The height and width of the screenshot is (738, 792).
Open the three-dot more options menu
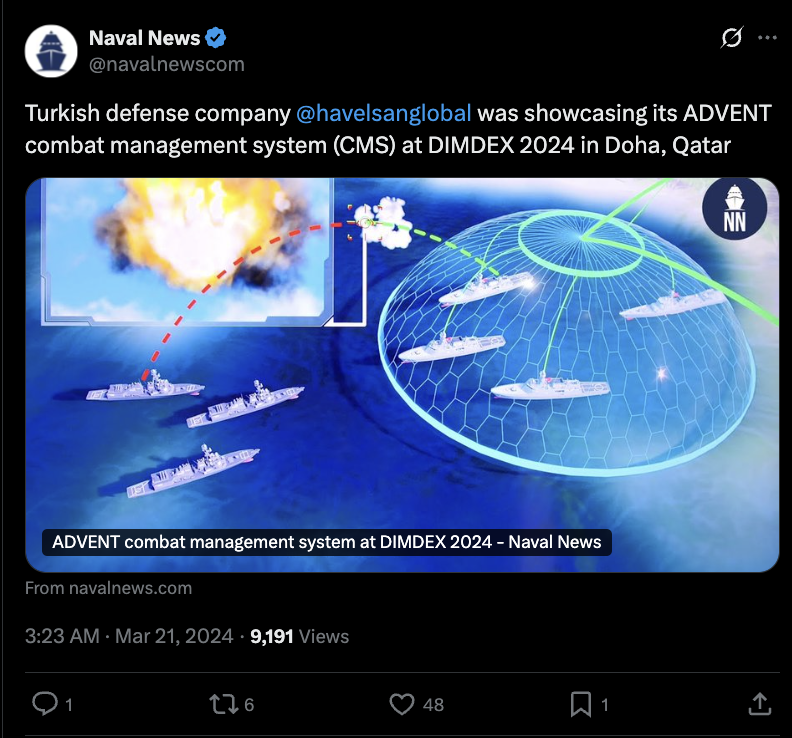point(767,37)
